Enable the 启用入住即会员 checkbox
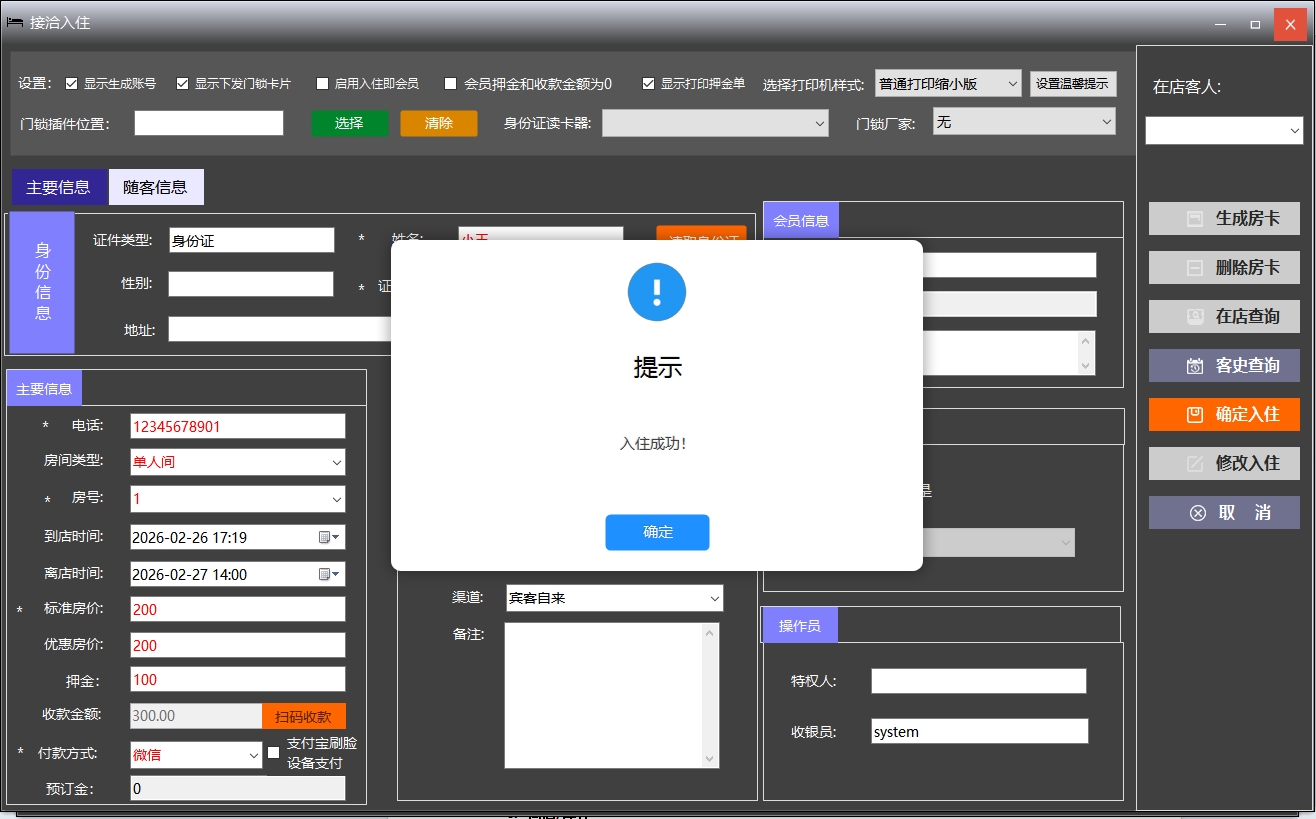This screenshot has width=1316, height=819. tap(322, 84)
